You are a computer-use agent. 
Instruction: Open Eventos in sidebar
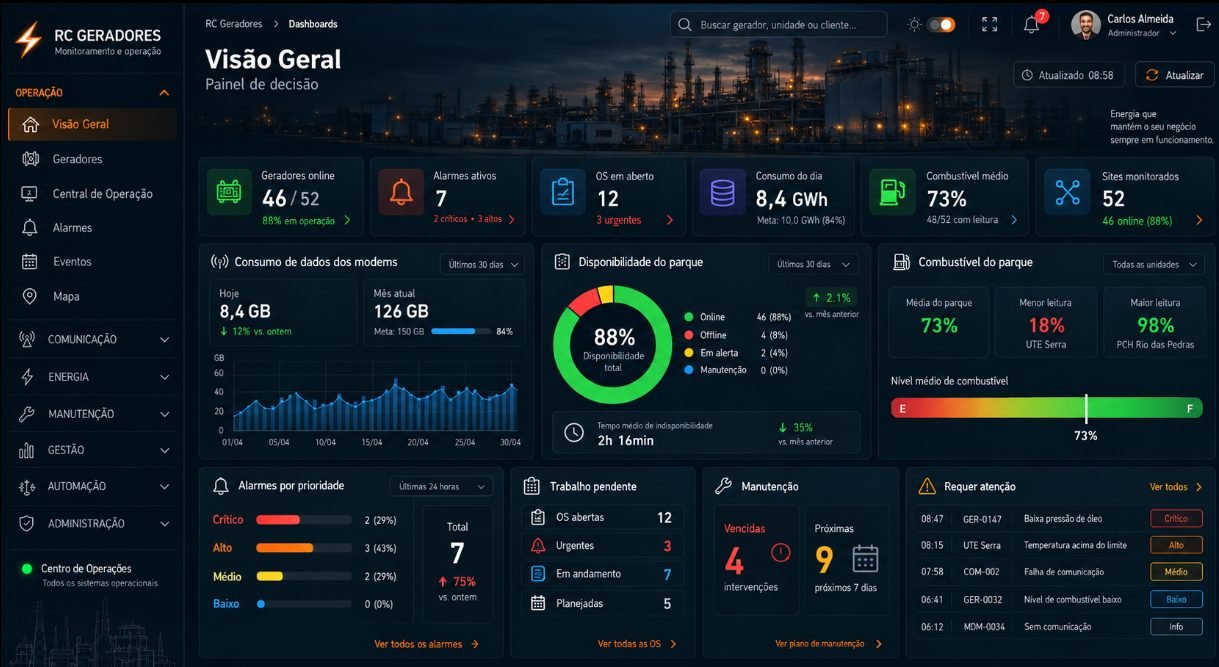(x=92, y=262)
